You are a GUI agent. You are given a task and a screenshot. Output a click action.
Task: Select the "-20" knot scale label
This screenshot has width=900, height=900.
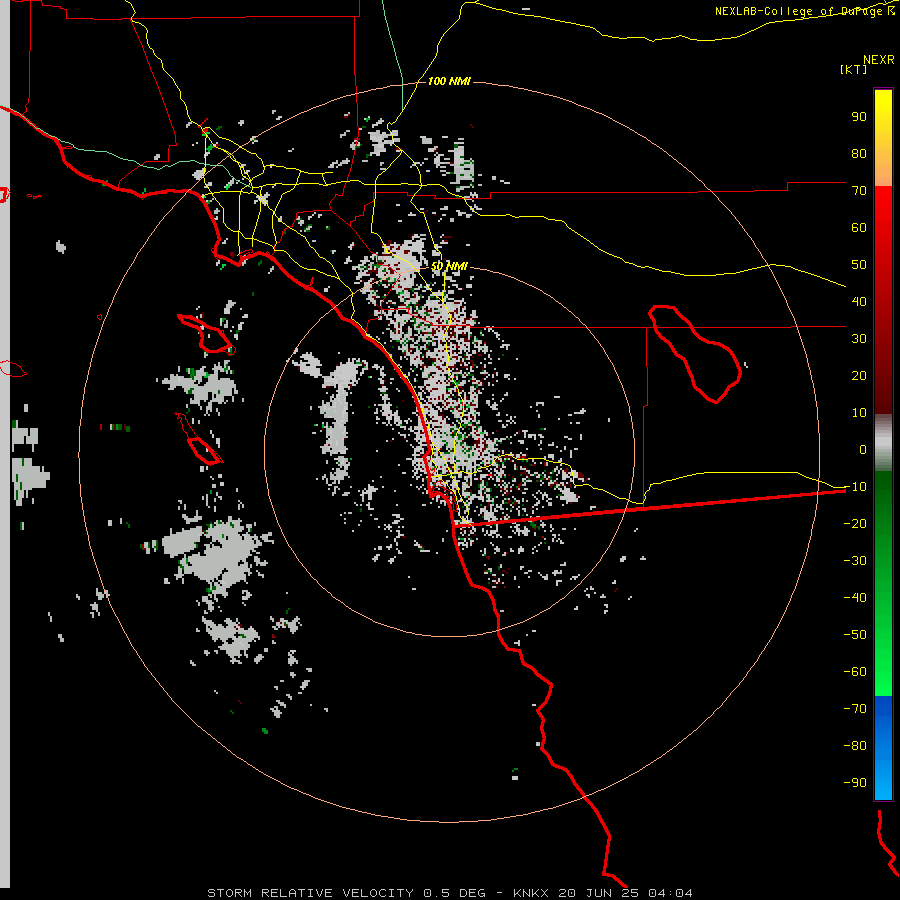(855, 523)
